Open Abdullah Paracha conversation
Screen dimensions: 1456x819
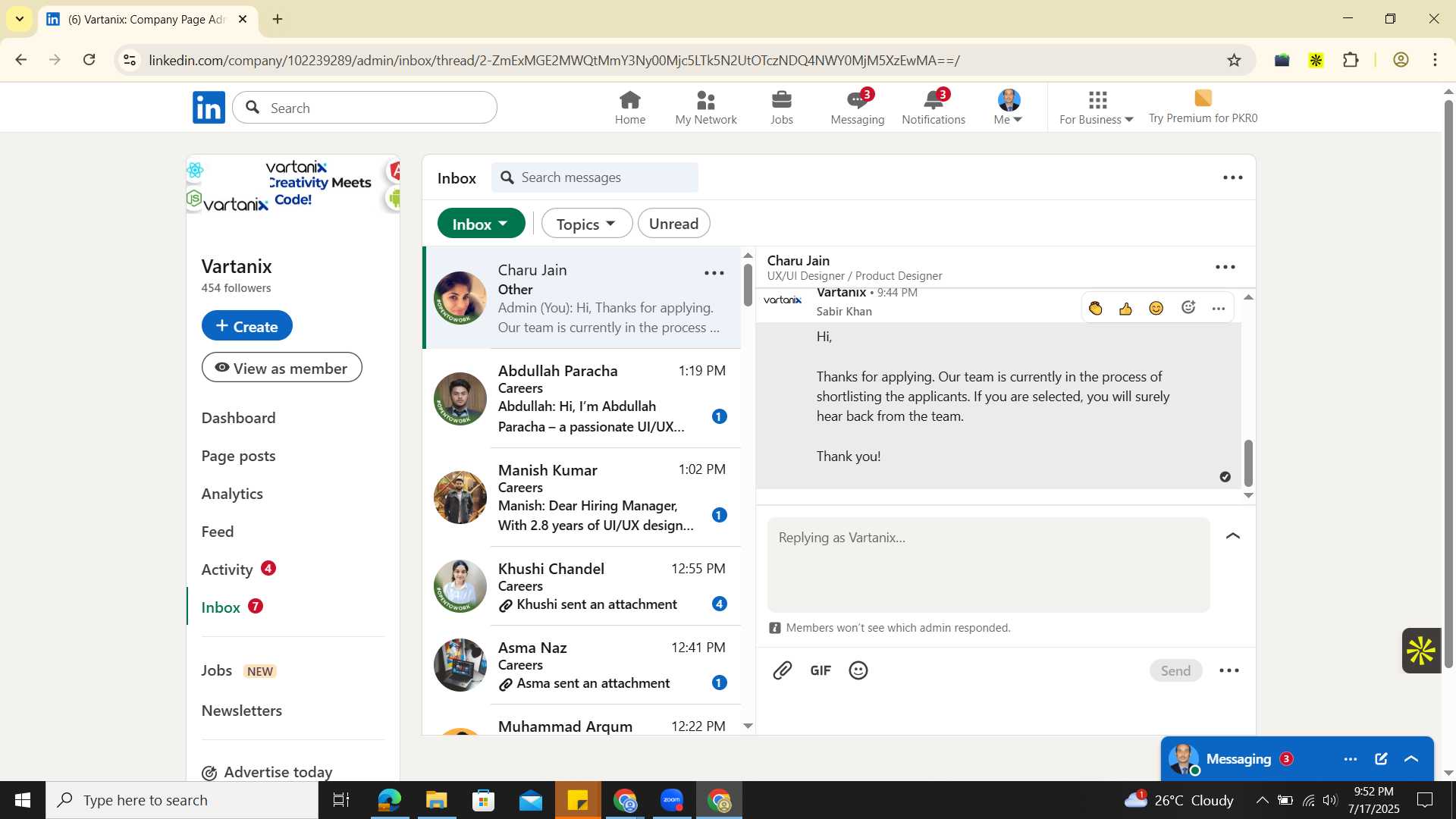[582, 398]
